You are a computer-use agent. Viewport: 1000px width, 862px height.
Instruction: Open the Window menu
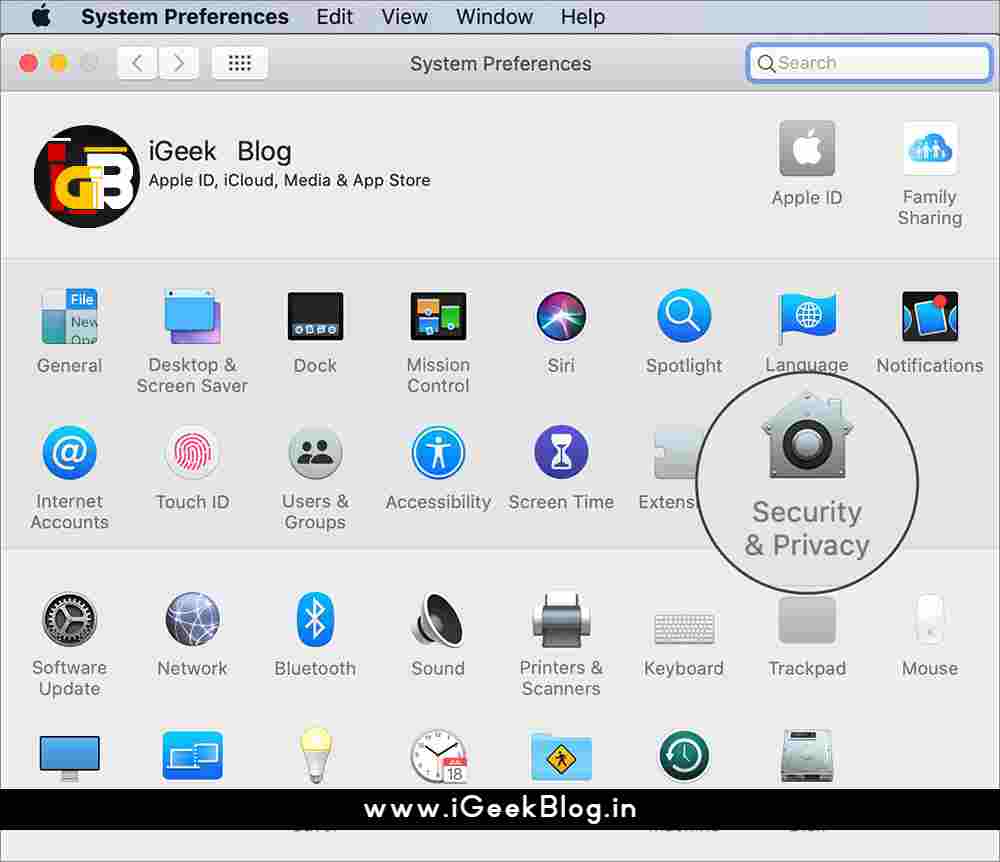click(494, 17)
